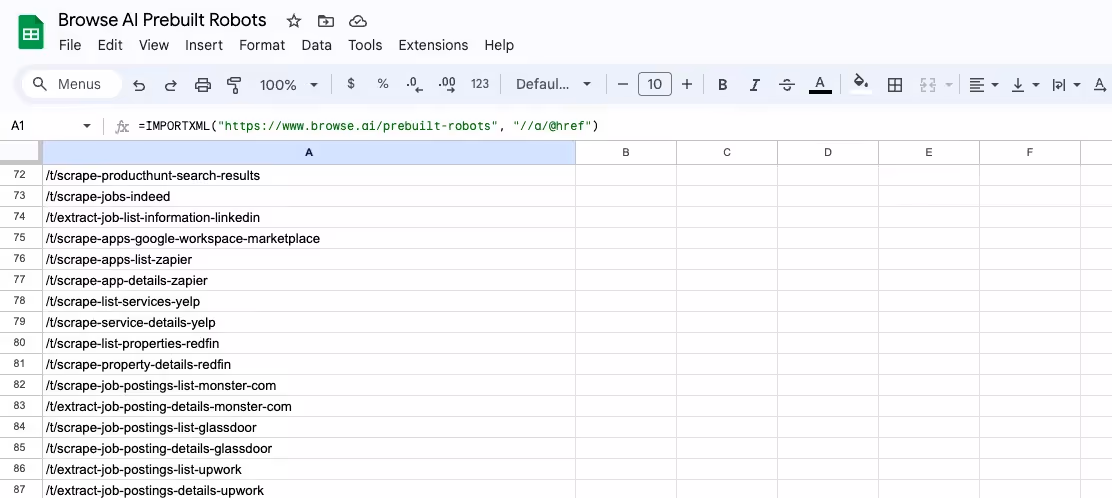The height and width of the screenshot is (498, 1112).
Task: Open horizontal align dropdown
Action: coord(984,84)
